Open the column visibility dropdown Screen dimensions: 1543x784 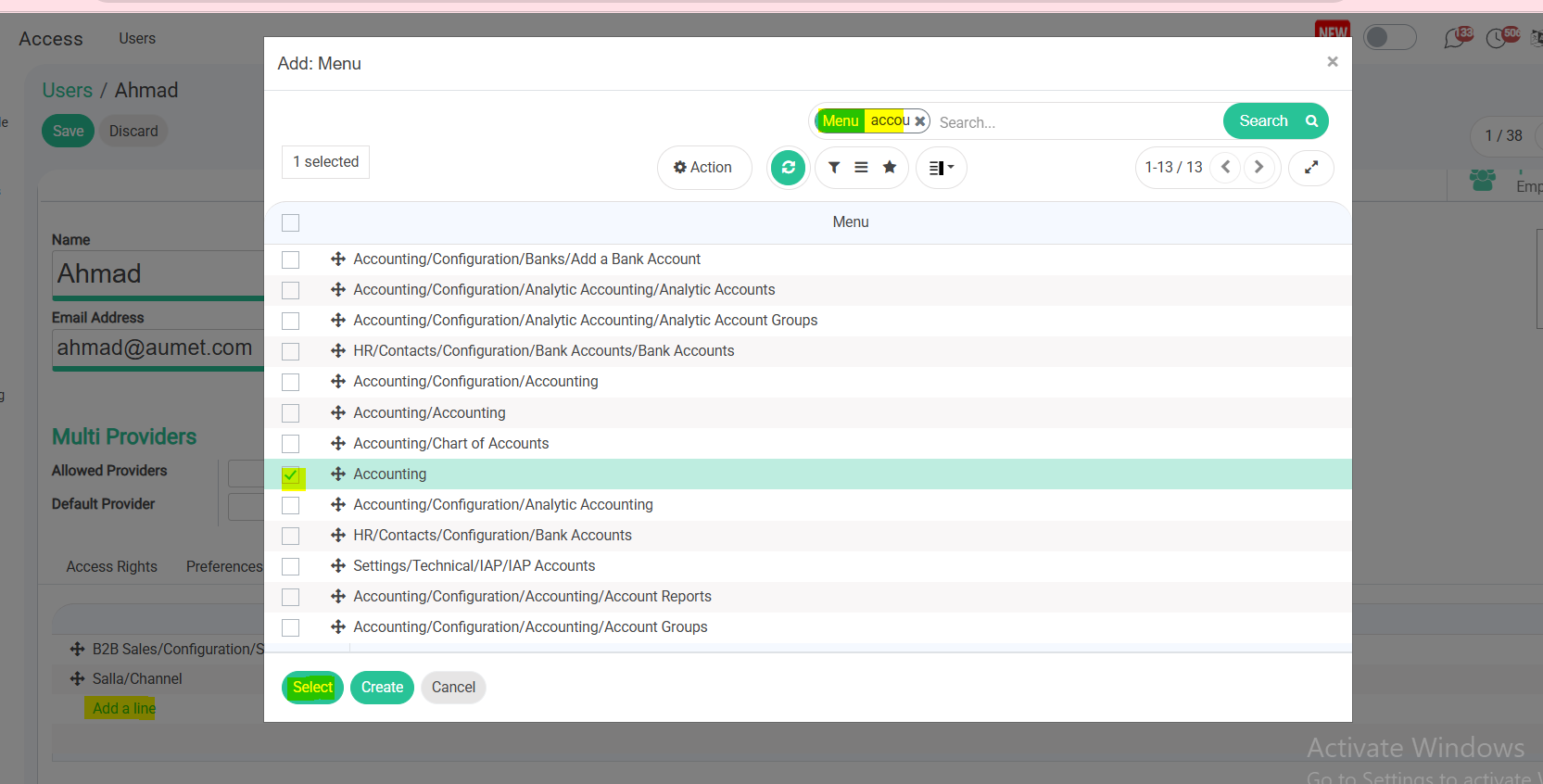pyautogui.click(x=942, y=168)
